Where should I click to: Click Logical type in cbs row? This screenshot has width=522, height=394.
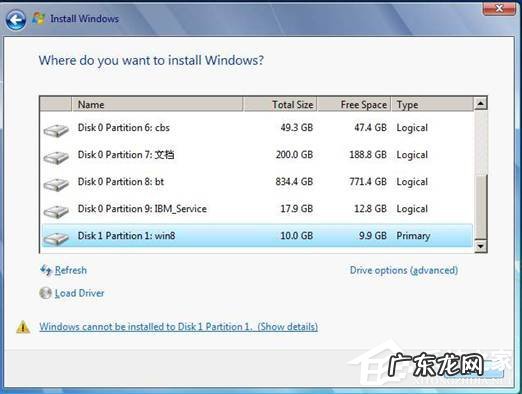click(x=412, y=128)
